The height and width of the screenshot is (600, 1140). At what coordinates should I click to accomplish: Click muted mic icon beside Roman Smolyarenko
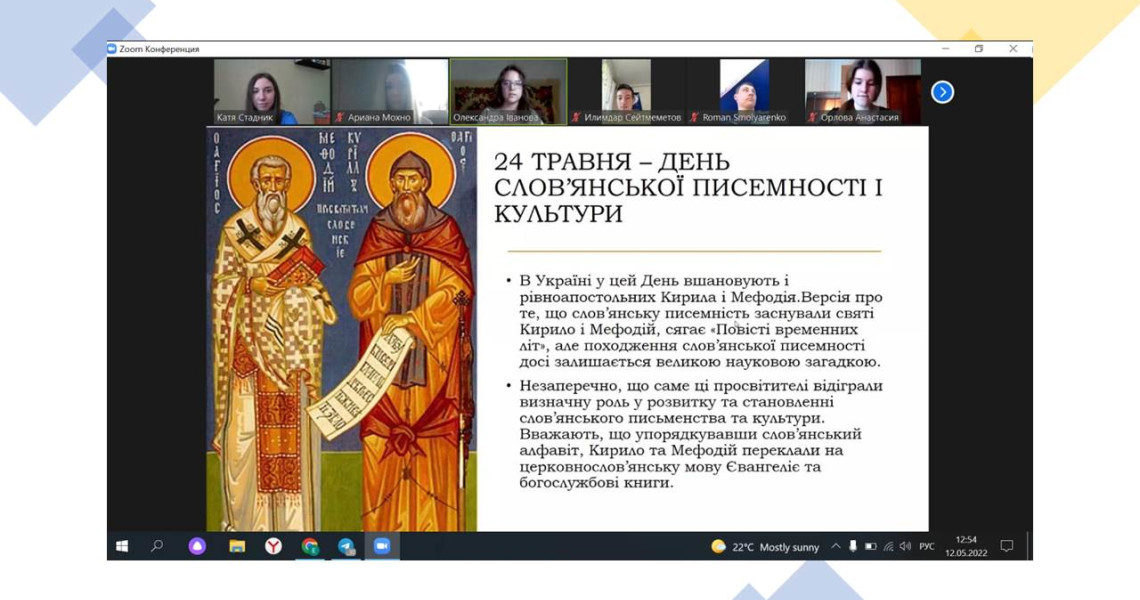[694, 117]
